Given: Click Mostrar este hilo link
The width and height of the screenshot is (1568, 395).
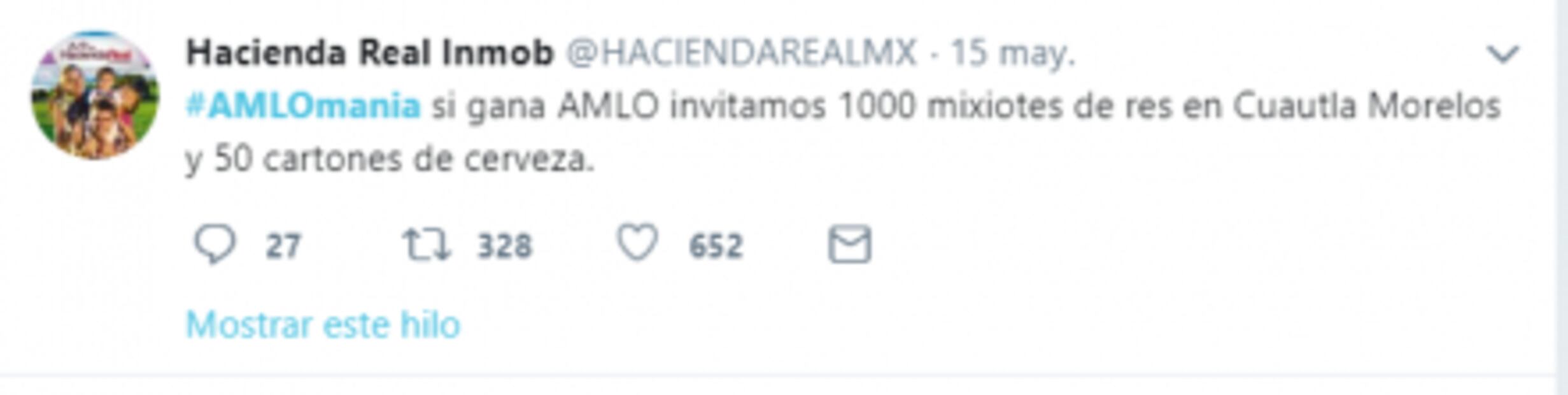Looking at the screenshot, I should point(323,324).
